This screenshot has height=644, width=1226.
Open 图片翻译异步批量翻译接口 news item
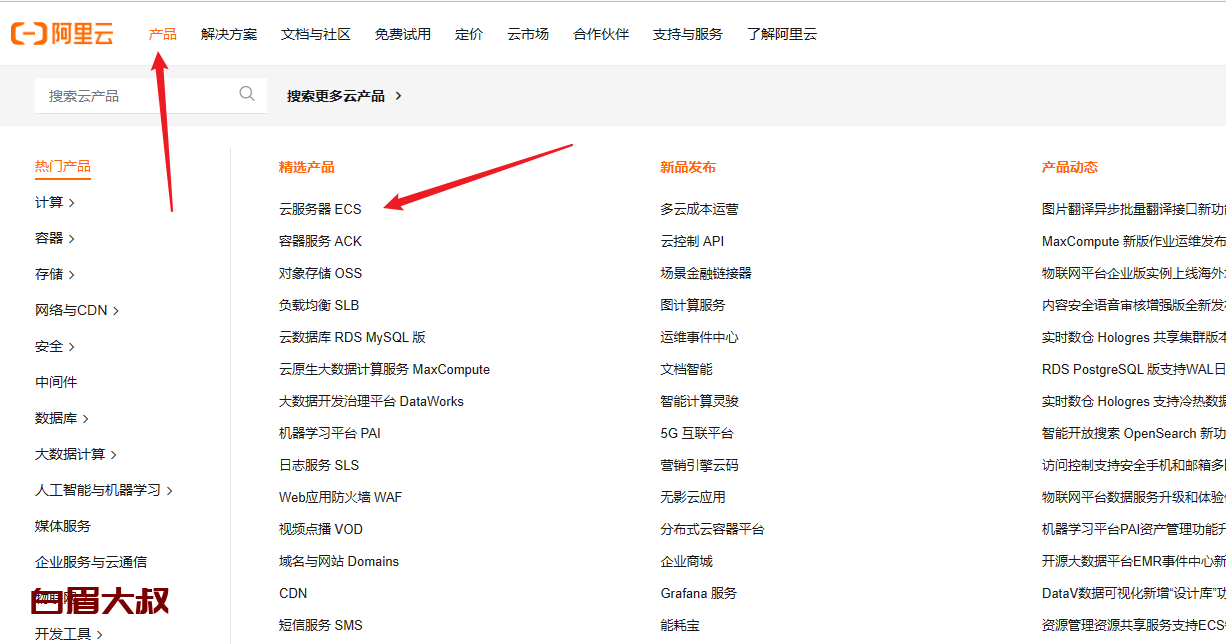pos(1134,209)
